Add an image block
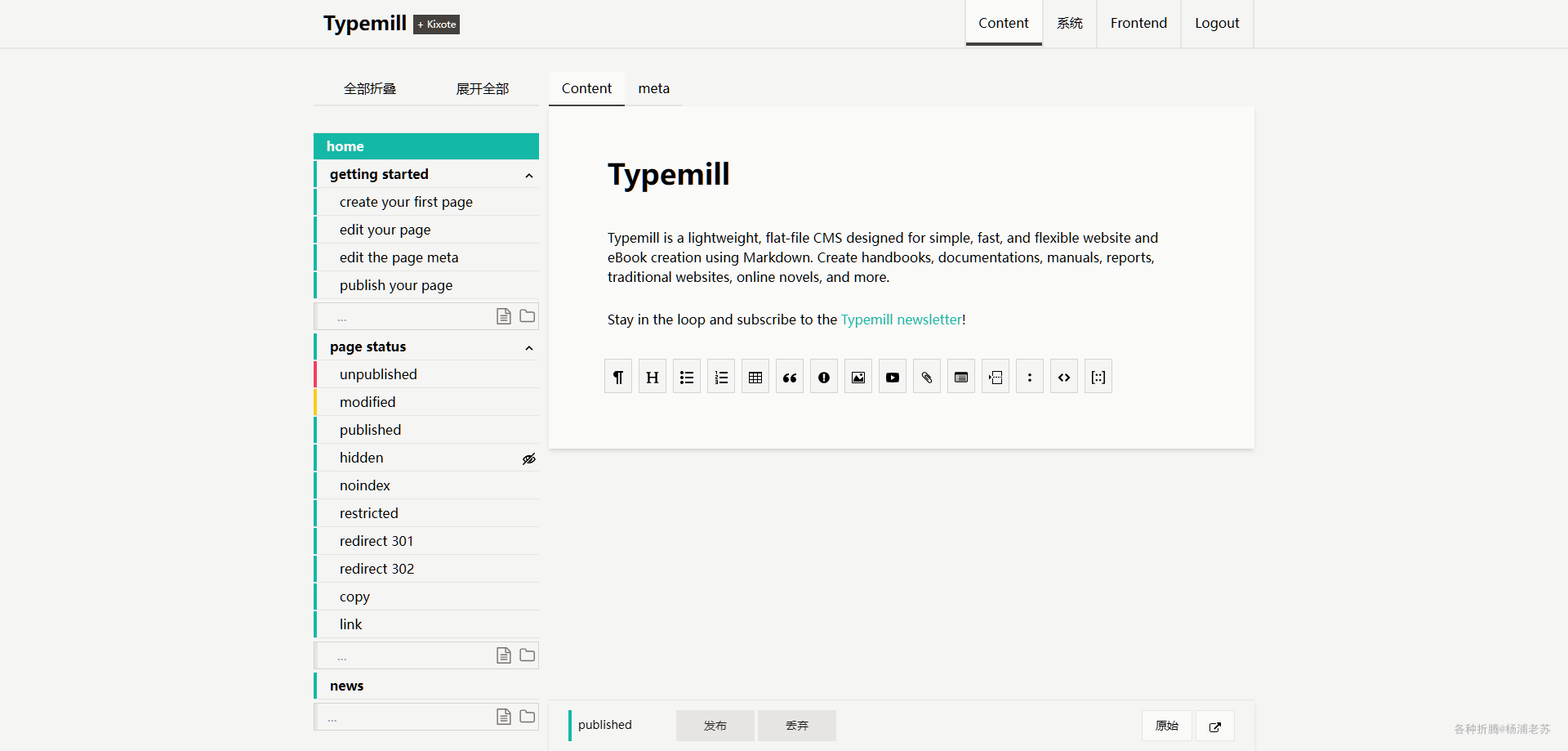Image resolution: width=1568 pixels, height=751 pixels. point(858,377)
